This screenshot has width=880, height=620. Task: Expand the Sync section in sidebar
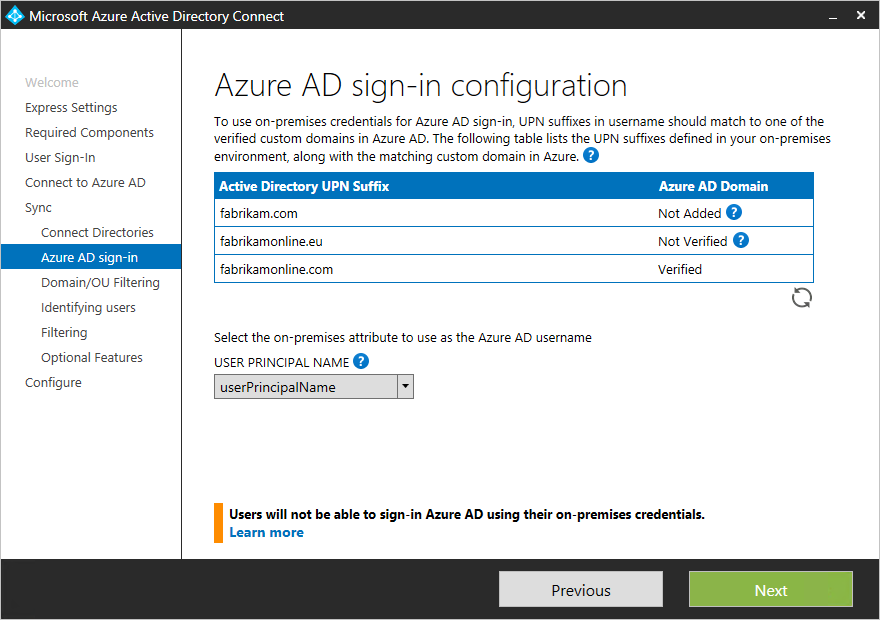point(38,207)
